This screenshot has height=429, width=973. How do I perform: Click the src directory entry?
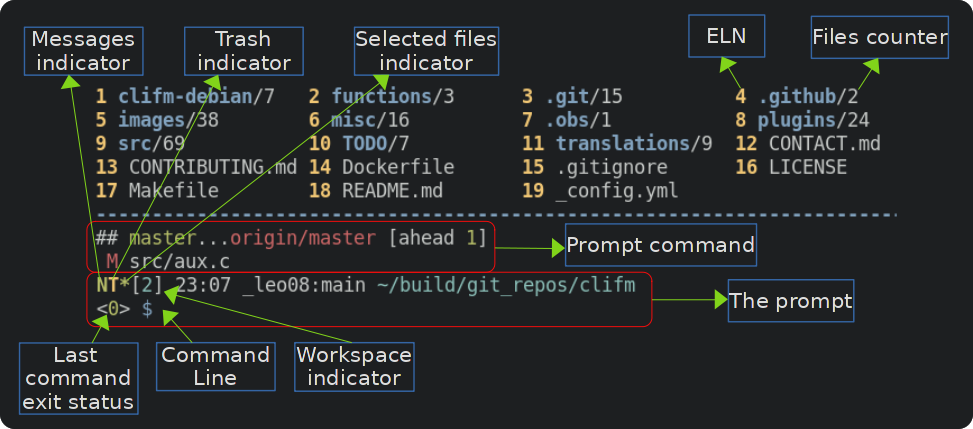[140, 143]
